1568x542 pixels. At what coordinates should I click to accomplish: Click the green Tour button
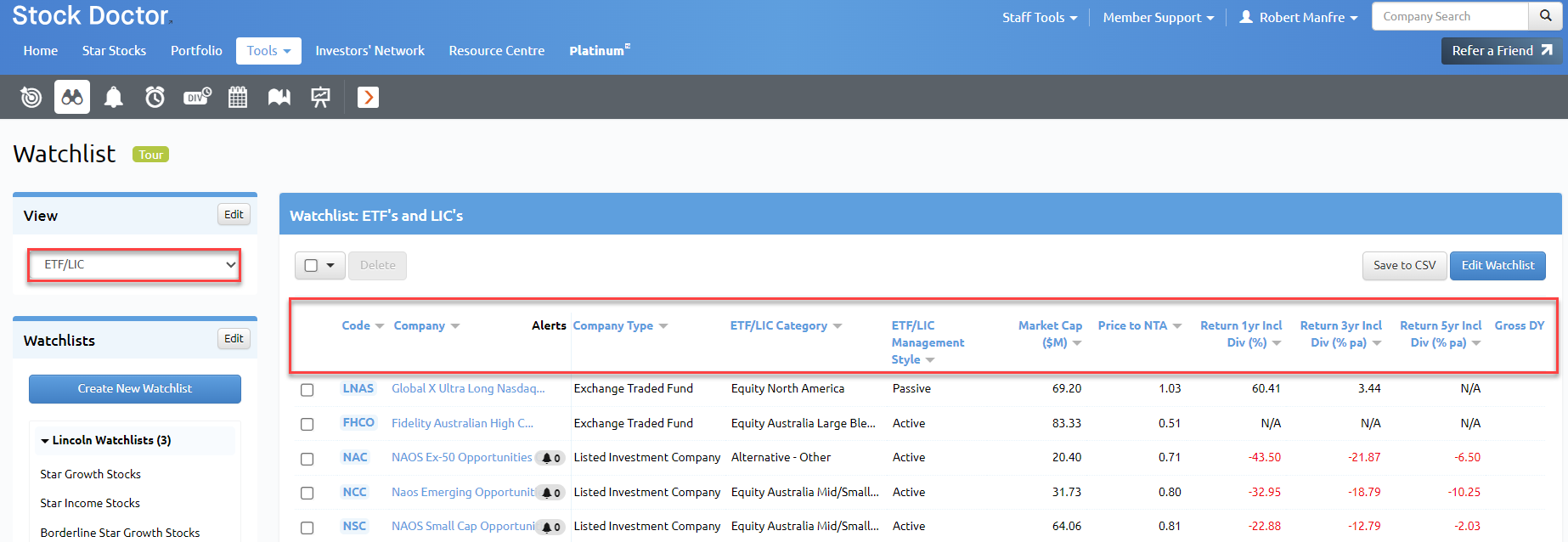pos(150,155)
